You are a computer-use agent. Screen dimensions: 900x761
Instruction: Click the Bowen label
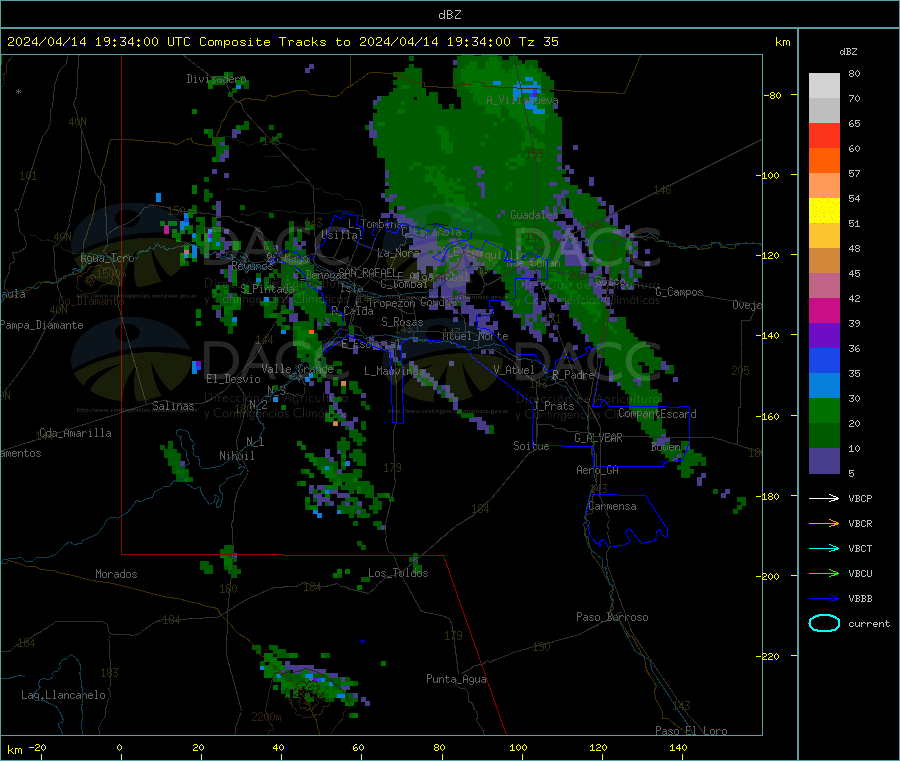tap(666, 446)
